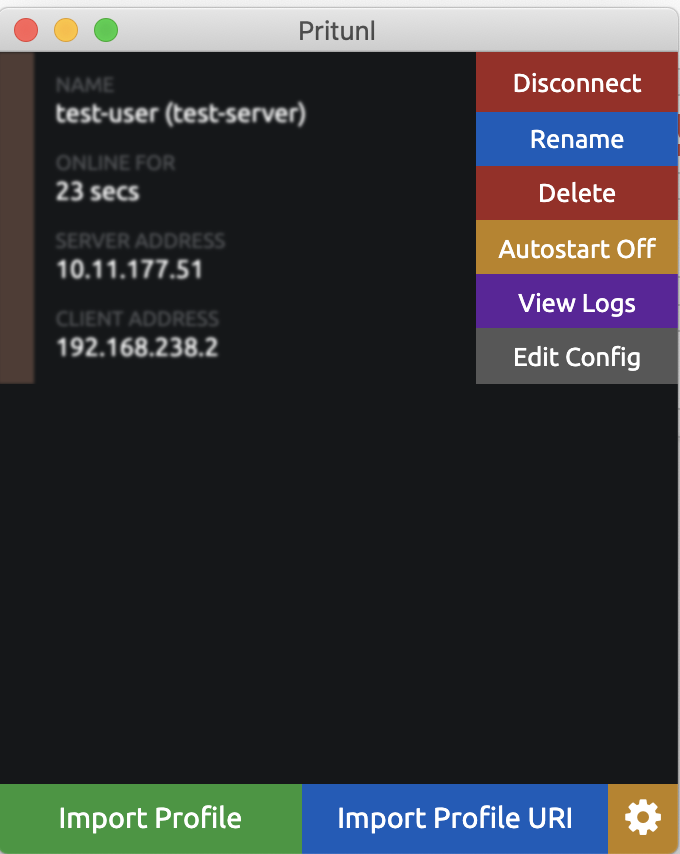Click the online time 23 secs
This screenshot has height=854, width=680.
point(97,192)
